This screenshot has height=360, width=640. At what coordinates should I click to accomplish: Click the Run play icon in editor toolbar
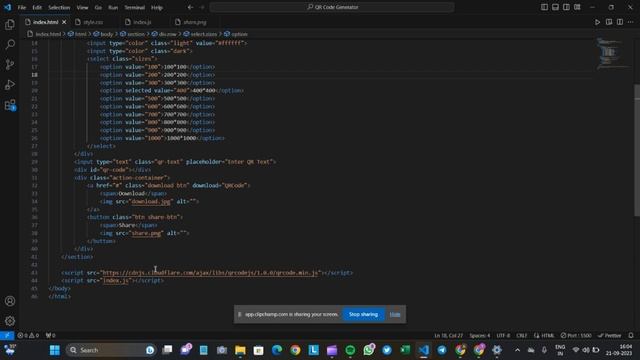click(x=598, y=22)
